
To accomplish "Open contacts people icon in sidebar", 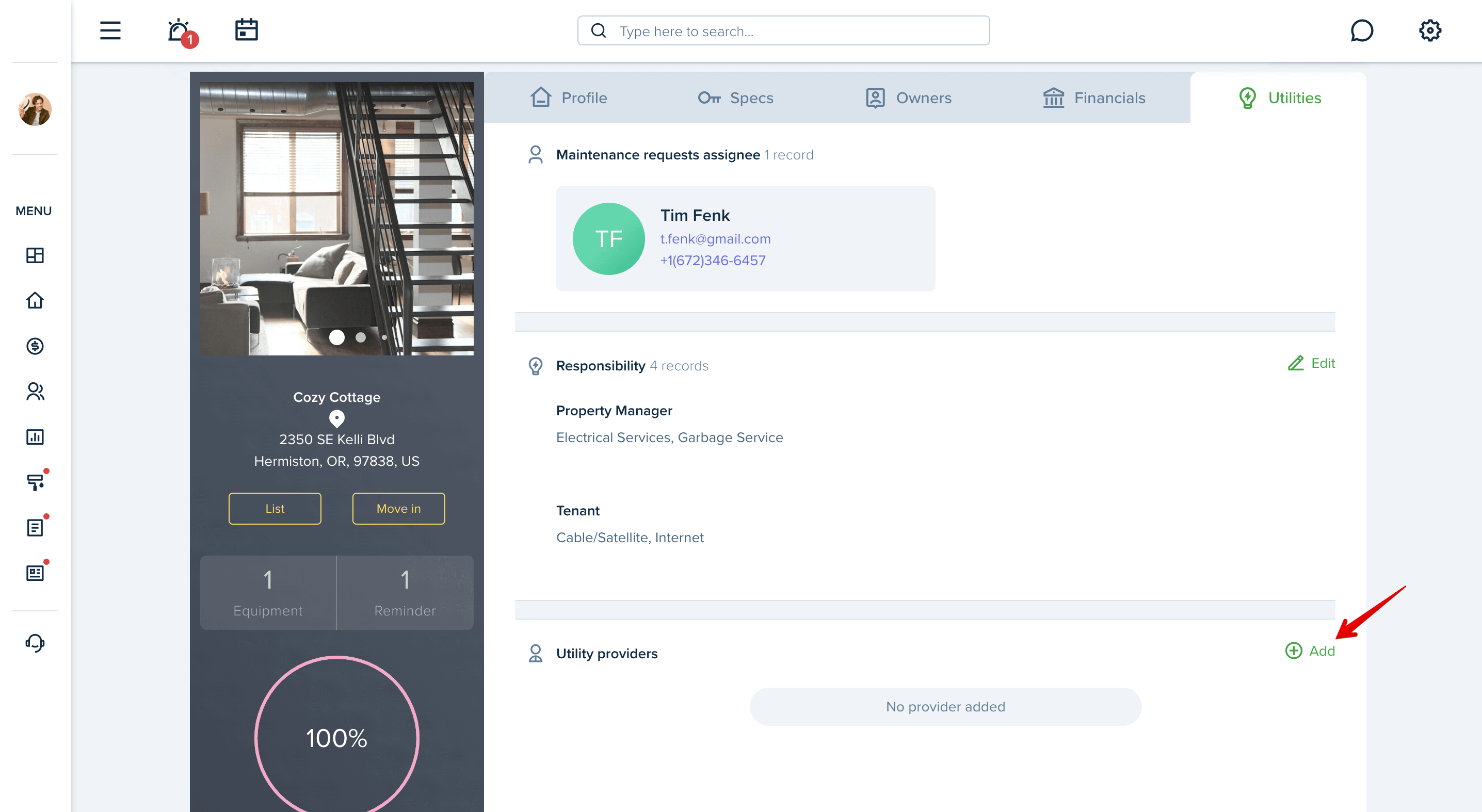I will pos(35,391).
